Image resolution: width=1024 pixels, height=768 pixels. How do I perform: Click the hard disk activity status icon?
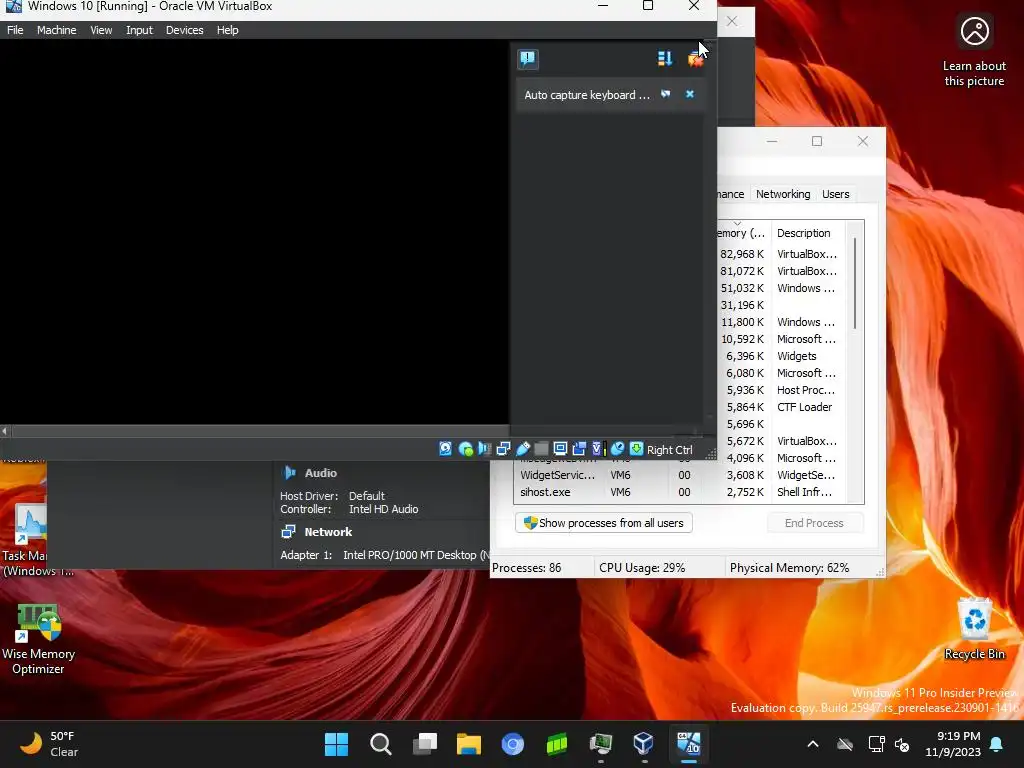click(x=445, y=449)
